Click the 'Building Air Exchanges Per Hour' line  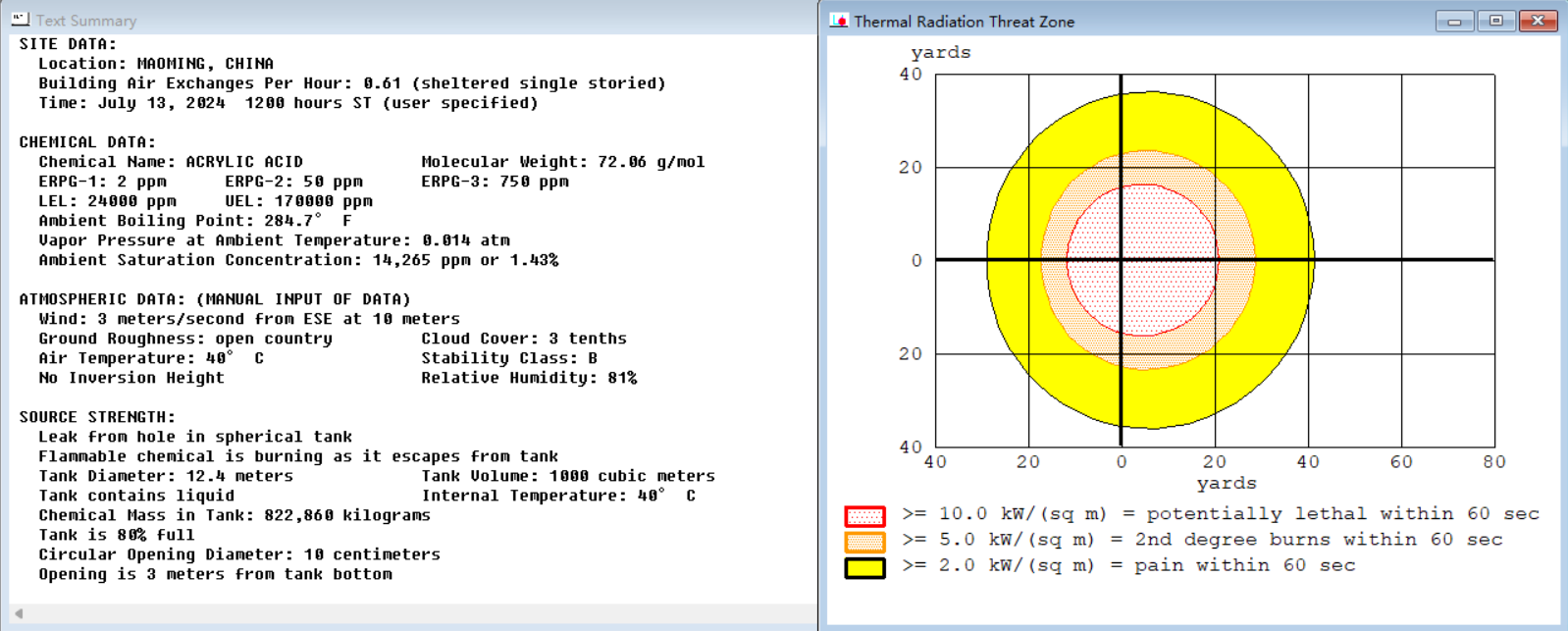coord(352,83)
